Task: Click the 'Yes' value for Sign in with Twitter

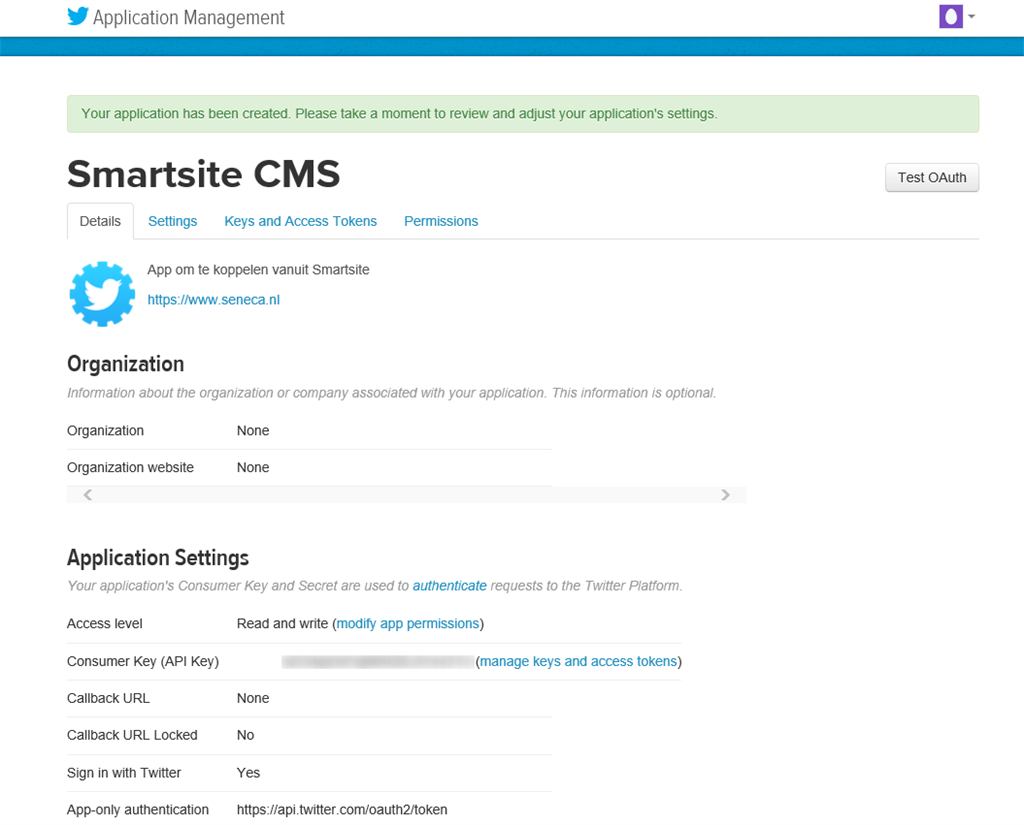Action: click(248, 773)
